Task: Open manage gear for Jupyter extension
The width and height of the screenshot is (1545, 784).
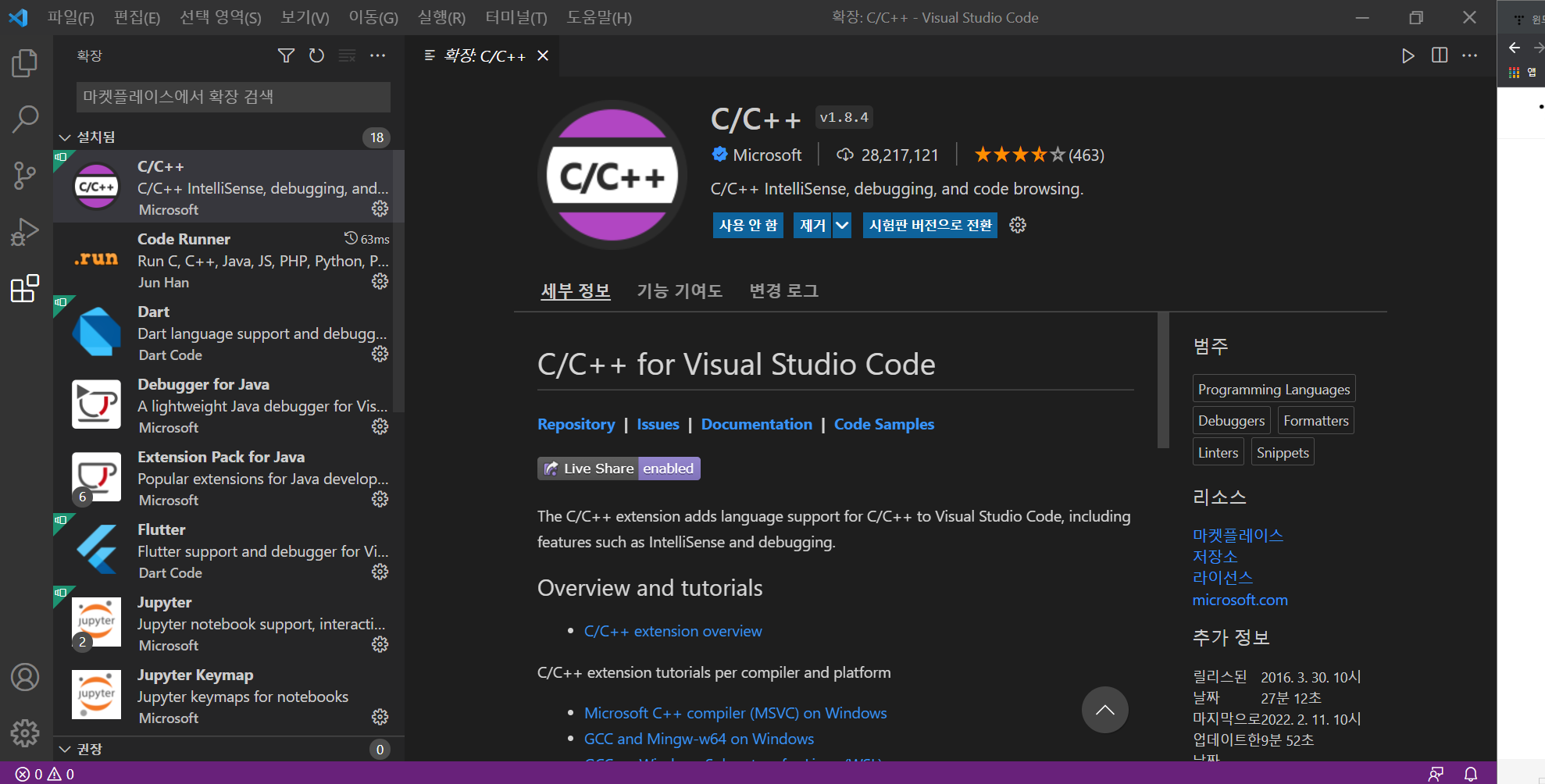Action: (x=380, y=644)
